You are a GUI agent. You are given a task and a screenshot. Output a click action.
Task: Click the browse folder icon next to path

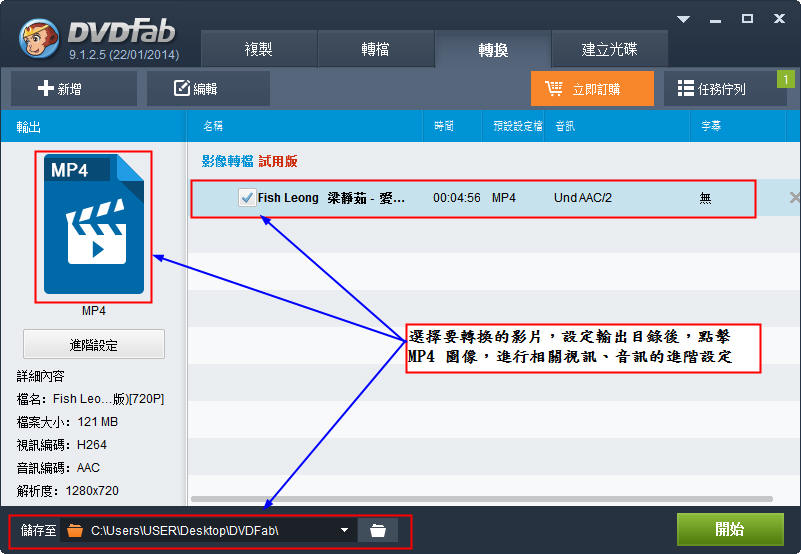pyautogui.click(x=377, y=530)
